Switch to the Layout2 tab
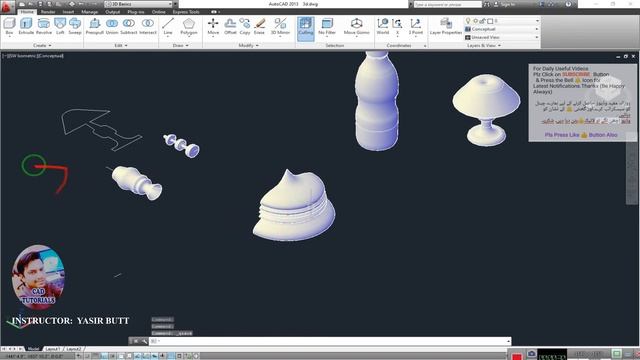The height and width of the screenshot is (360, 640). [x=73, y=349]
